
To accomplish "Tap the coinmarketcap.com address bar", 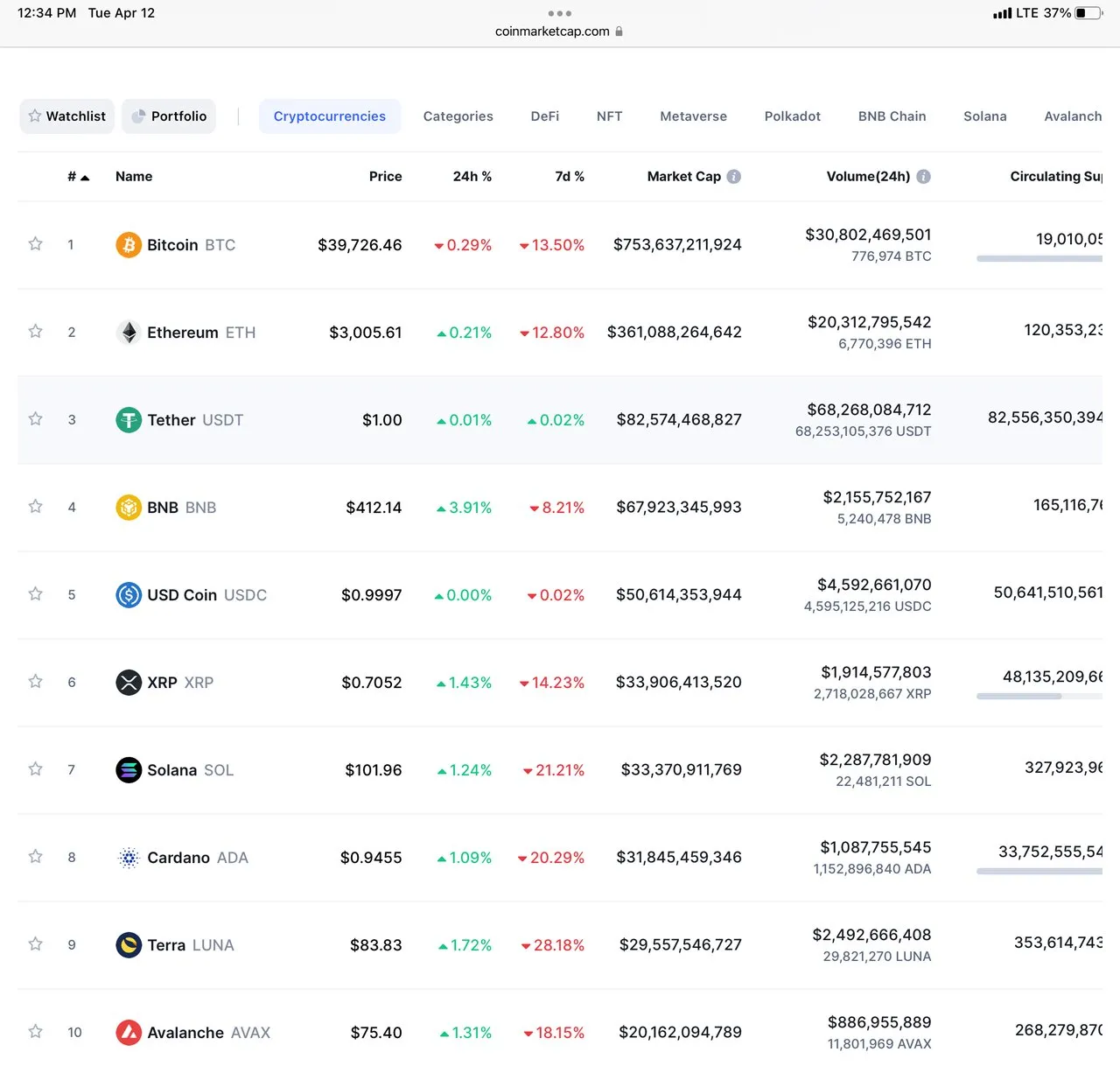I will [559, 32].
